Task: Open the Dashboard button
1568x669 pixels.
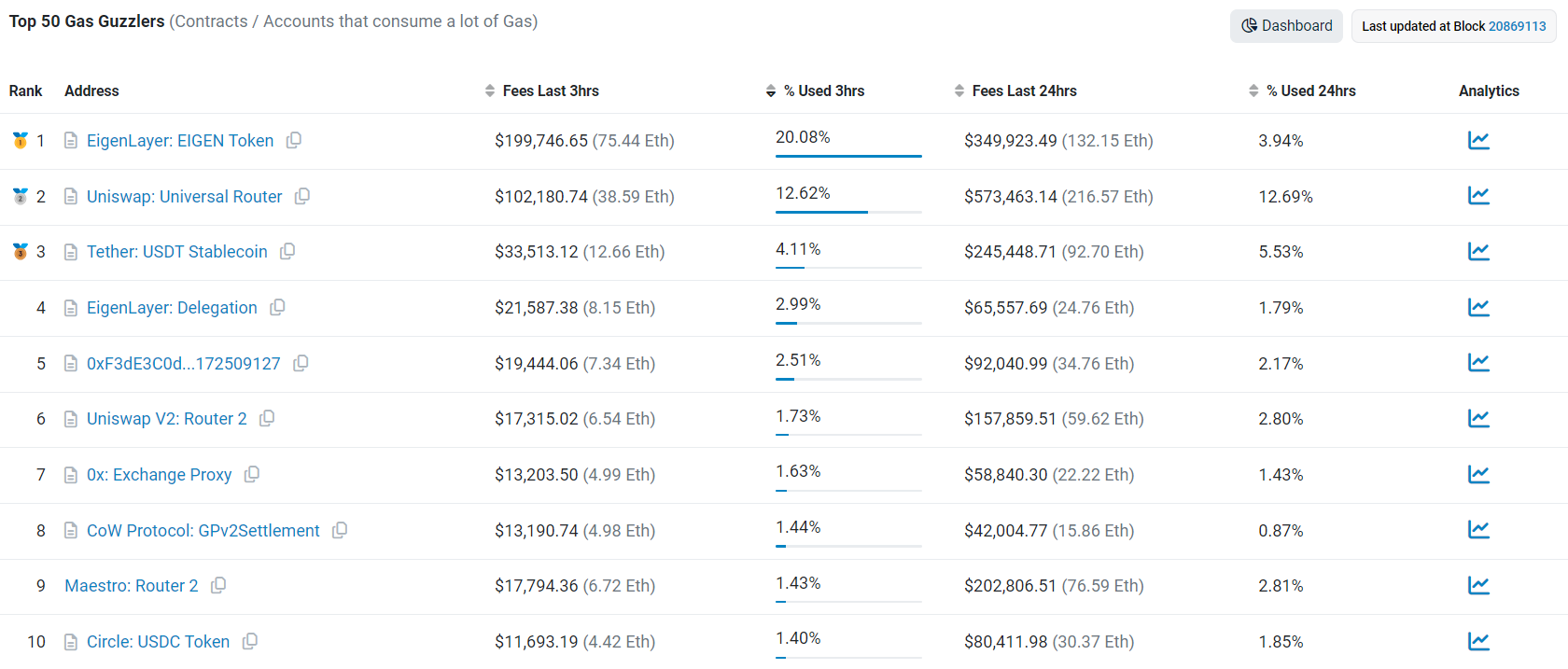Action: 1287,26
